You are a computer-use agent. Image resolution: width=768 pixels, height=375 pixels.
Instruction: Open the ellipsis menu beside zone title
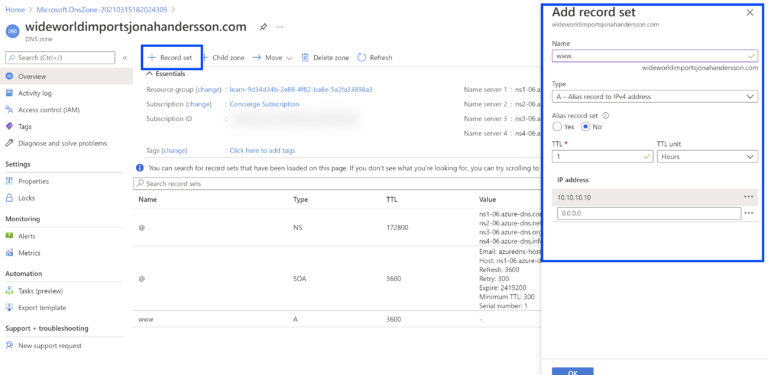point(280,27)
